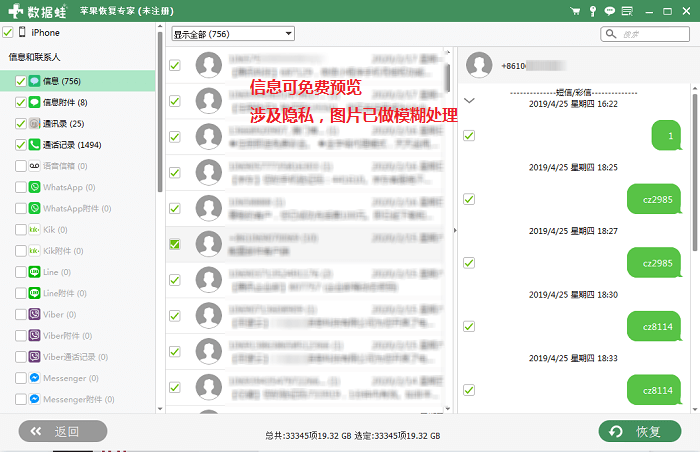Check the Messenger (0) checkbox
The width and height of the screenshot is (700, 452).
click(x=21, y=378)
